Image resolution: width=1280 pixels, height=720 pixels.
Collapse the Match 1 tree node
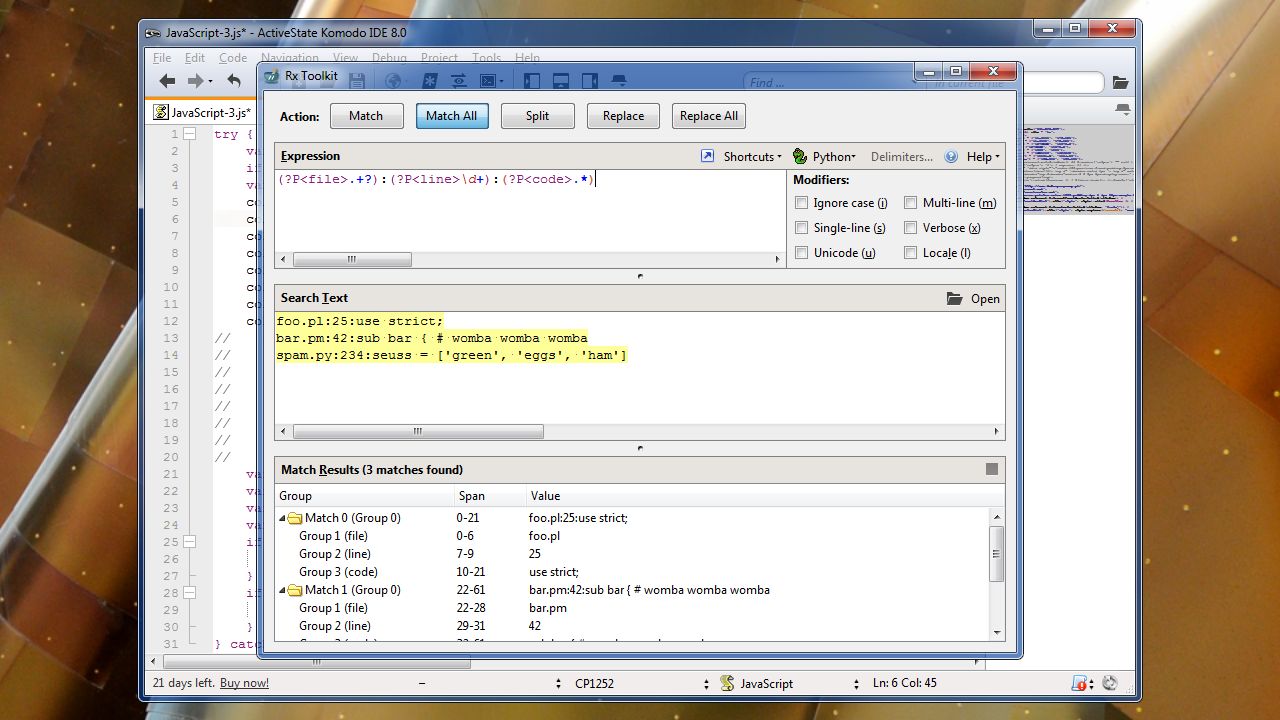coord(282,590)
